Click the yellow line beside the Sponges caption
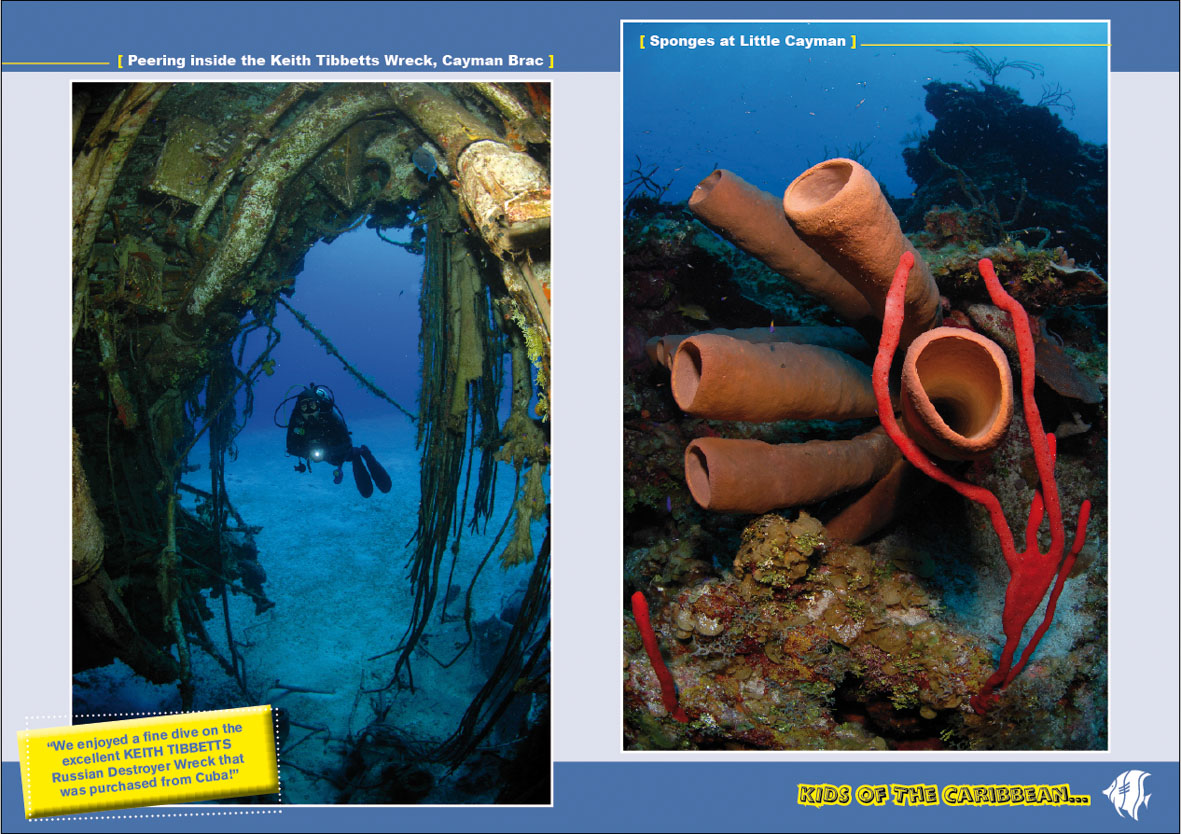This screenshot has width=1181, height=834. (x=985, y=44)
